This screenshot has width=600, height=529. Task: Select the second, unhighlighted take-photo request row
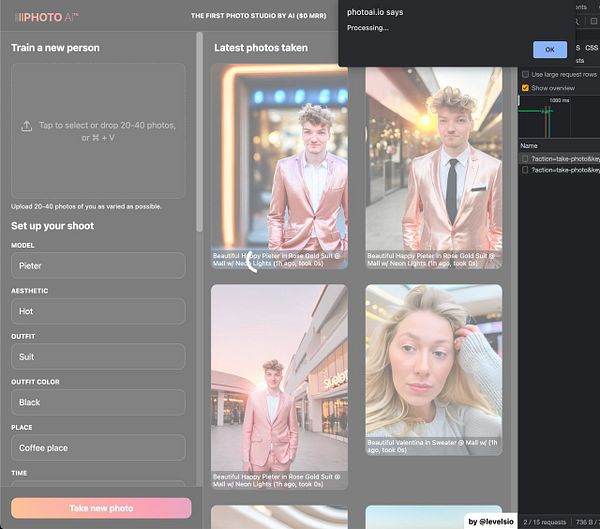pyautogui.click(x=561, y=170)
